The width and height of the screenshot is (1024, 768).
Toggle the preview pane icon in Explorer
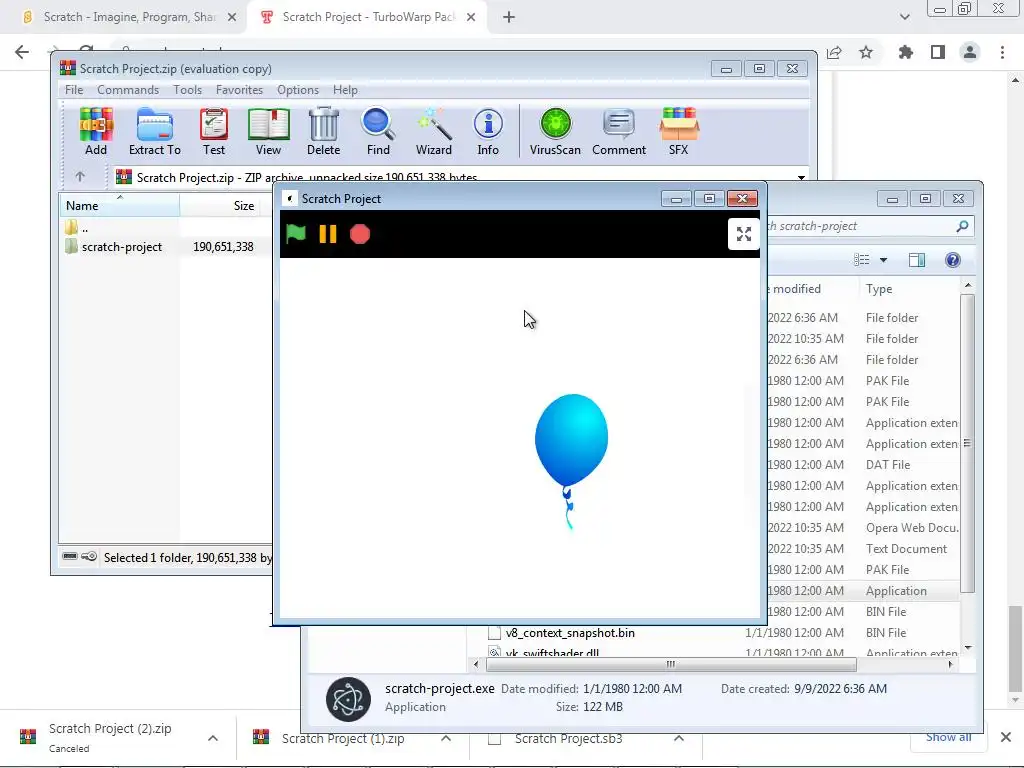point(917,260)
